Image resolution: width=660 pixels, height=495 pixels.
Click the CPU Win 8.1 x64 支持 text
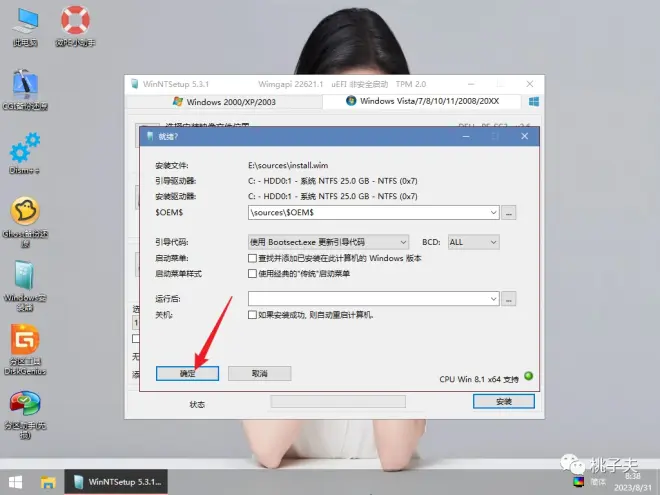479,379
